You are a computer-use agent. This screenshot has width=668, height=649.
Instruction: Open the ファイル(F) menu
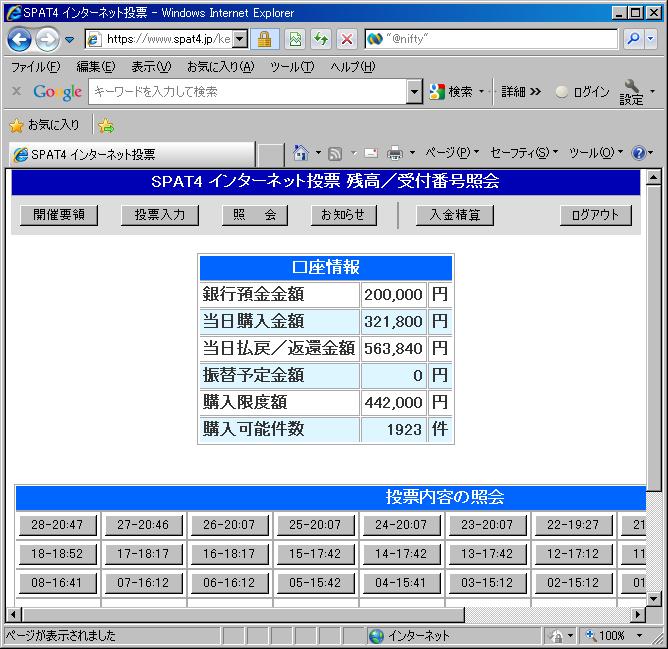click(x=36, y=67)
